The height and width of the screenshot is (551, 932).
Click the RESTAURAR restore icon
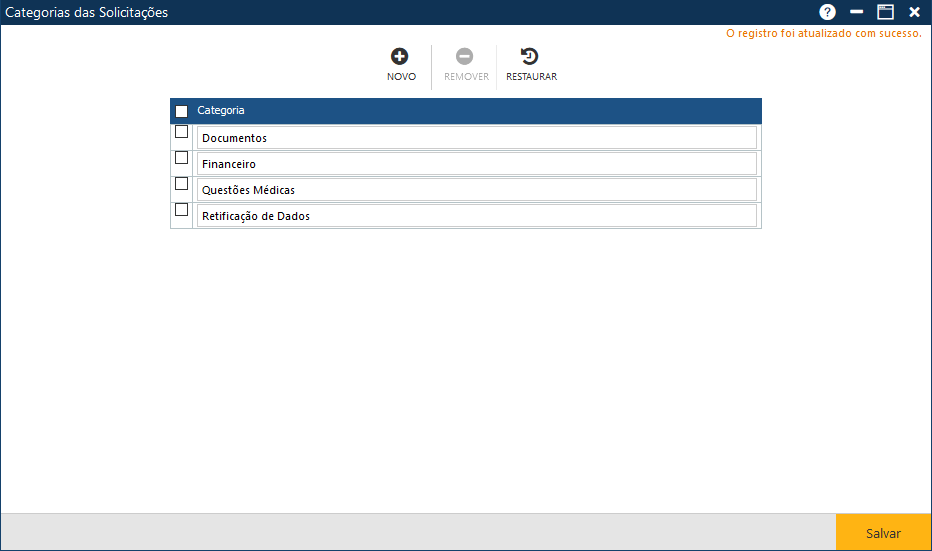(530, 57)
